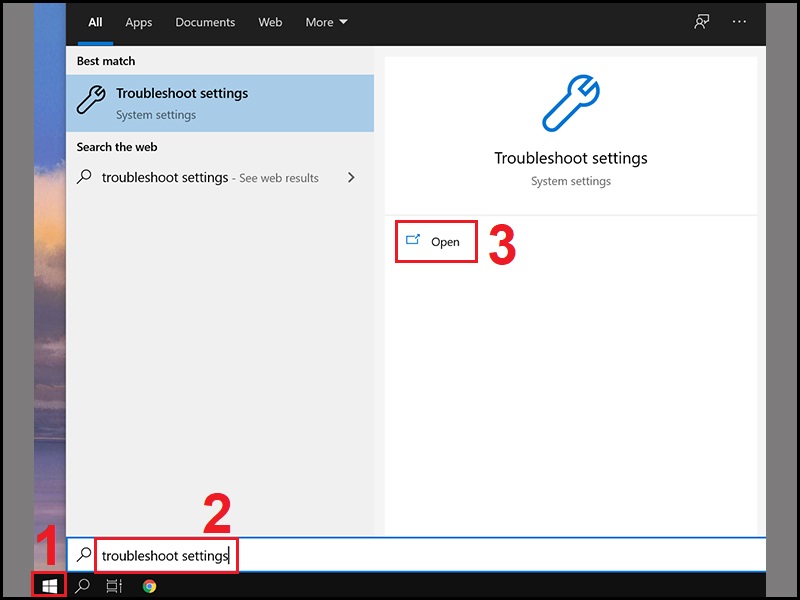Select the Web tab
This screenshot has height=600, width=800.
point(270,22)
